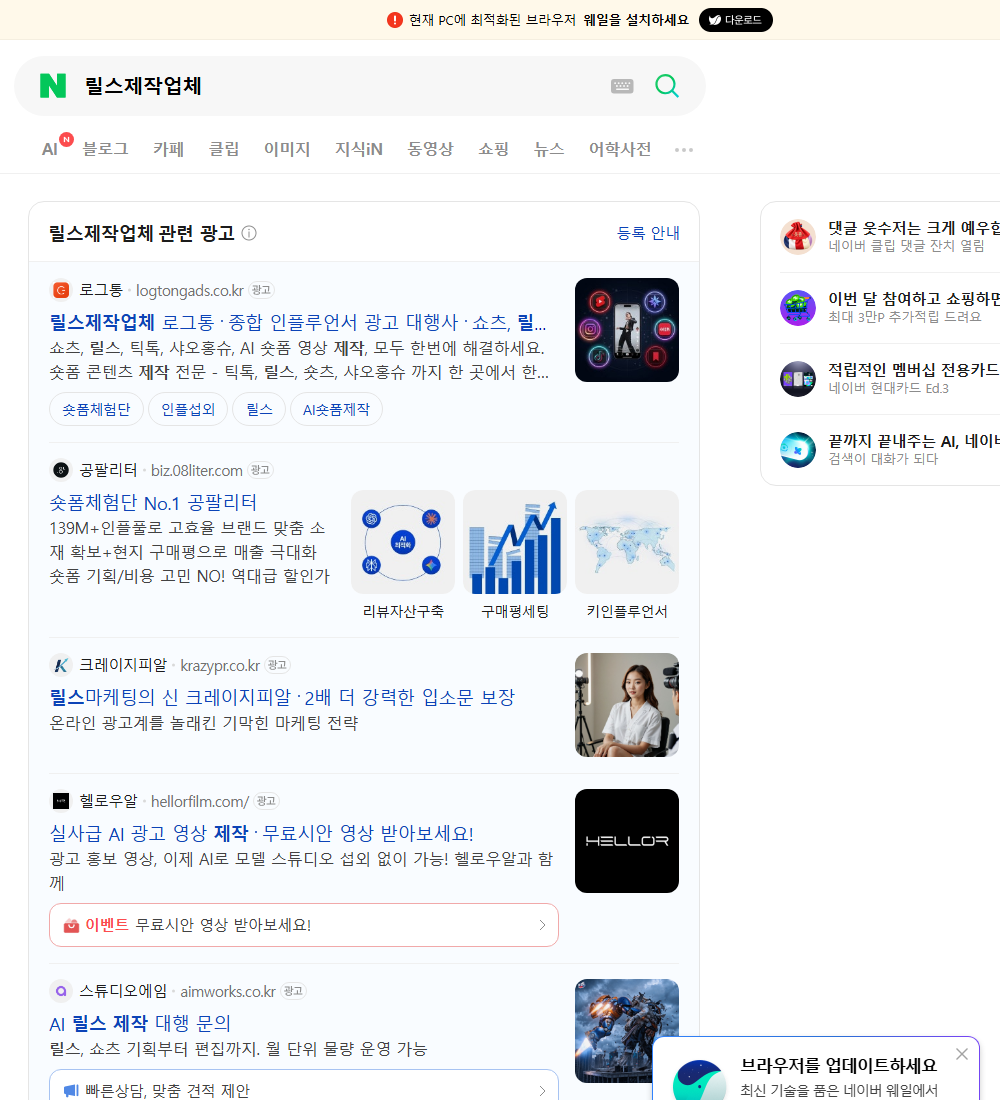
Task: Close the browser update popup
Action: click(x=962, y=1054)
